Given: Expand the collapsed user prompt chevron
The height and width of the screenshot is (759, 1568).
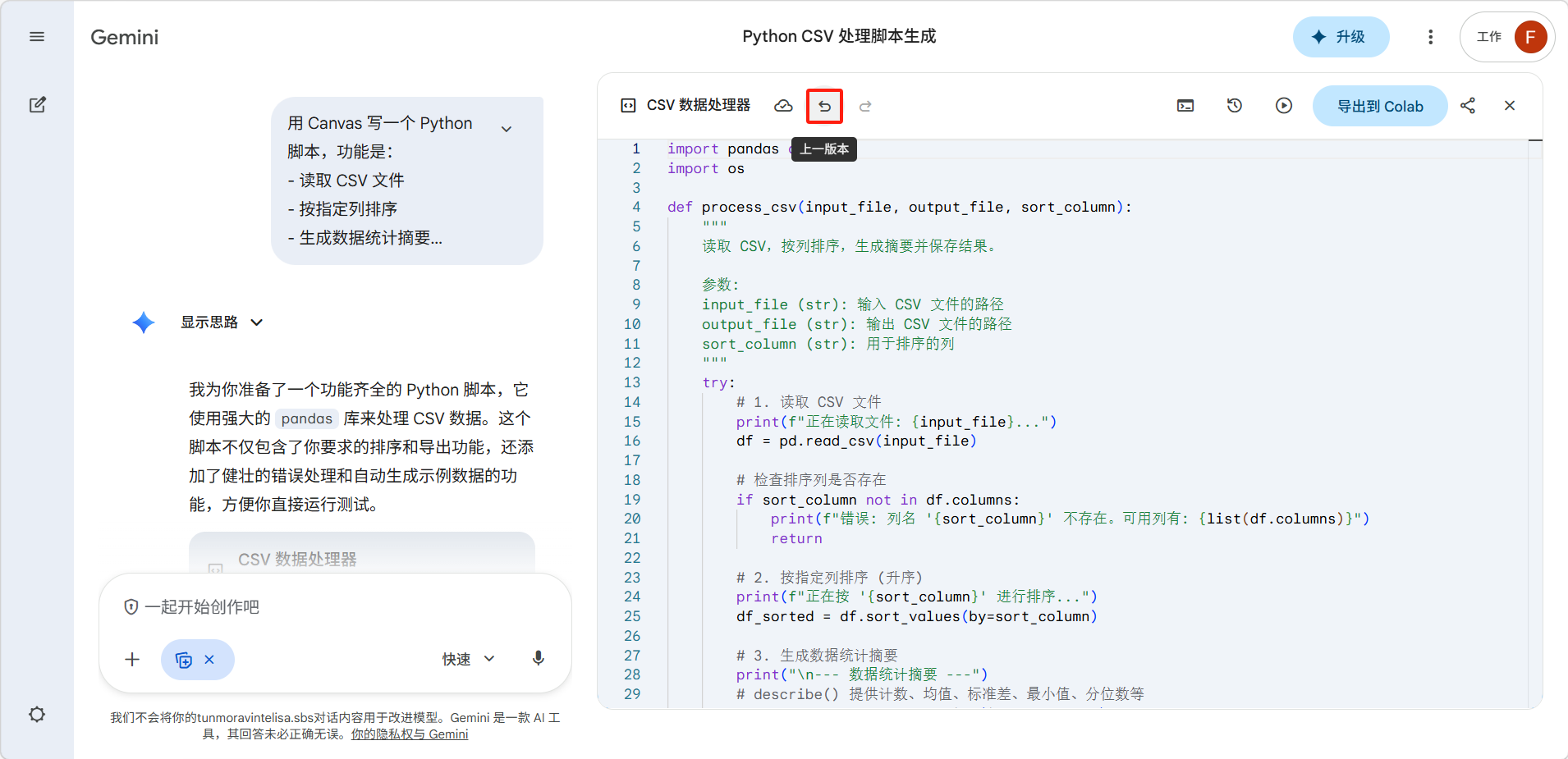Looking at the screenshot, I should [x=507, y=129].
